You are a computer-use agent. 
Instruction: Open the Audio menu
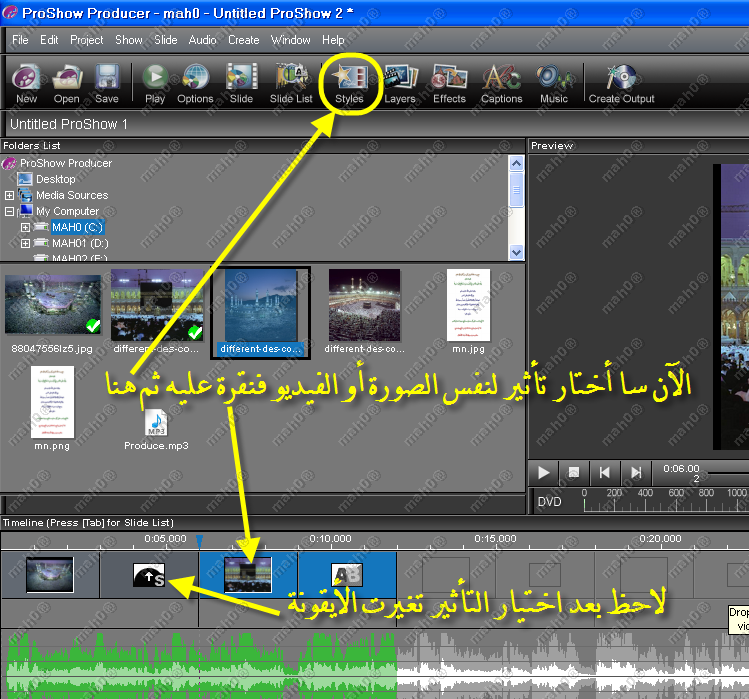[x=202, y=40]
